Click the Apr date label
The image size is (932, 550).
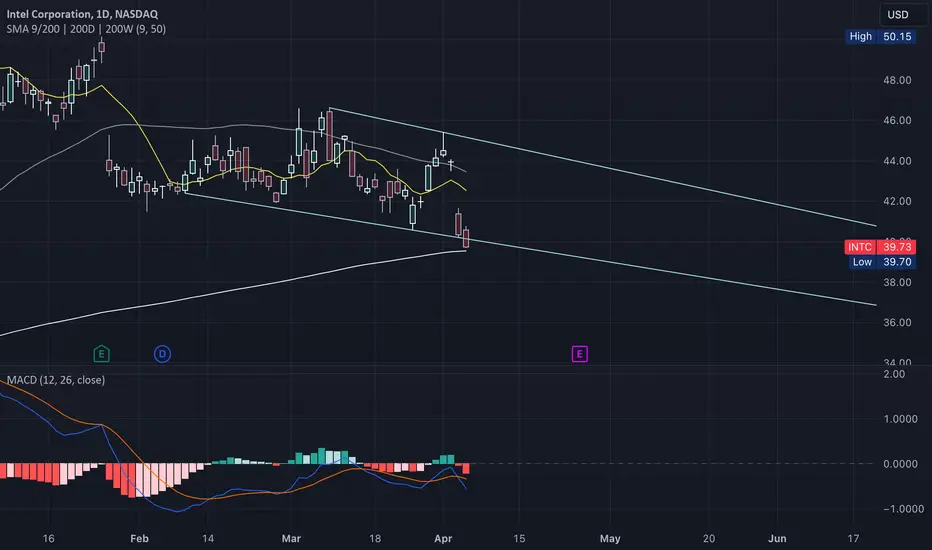pyautogui.click(x=443, y=538)
